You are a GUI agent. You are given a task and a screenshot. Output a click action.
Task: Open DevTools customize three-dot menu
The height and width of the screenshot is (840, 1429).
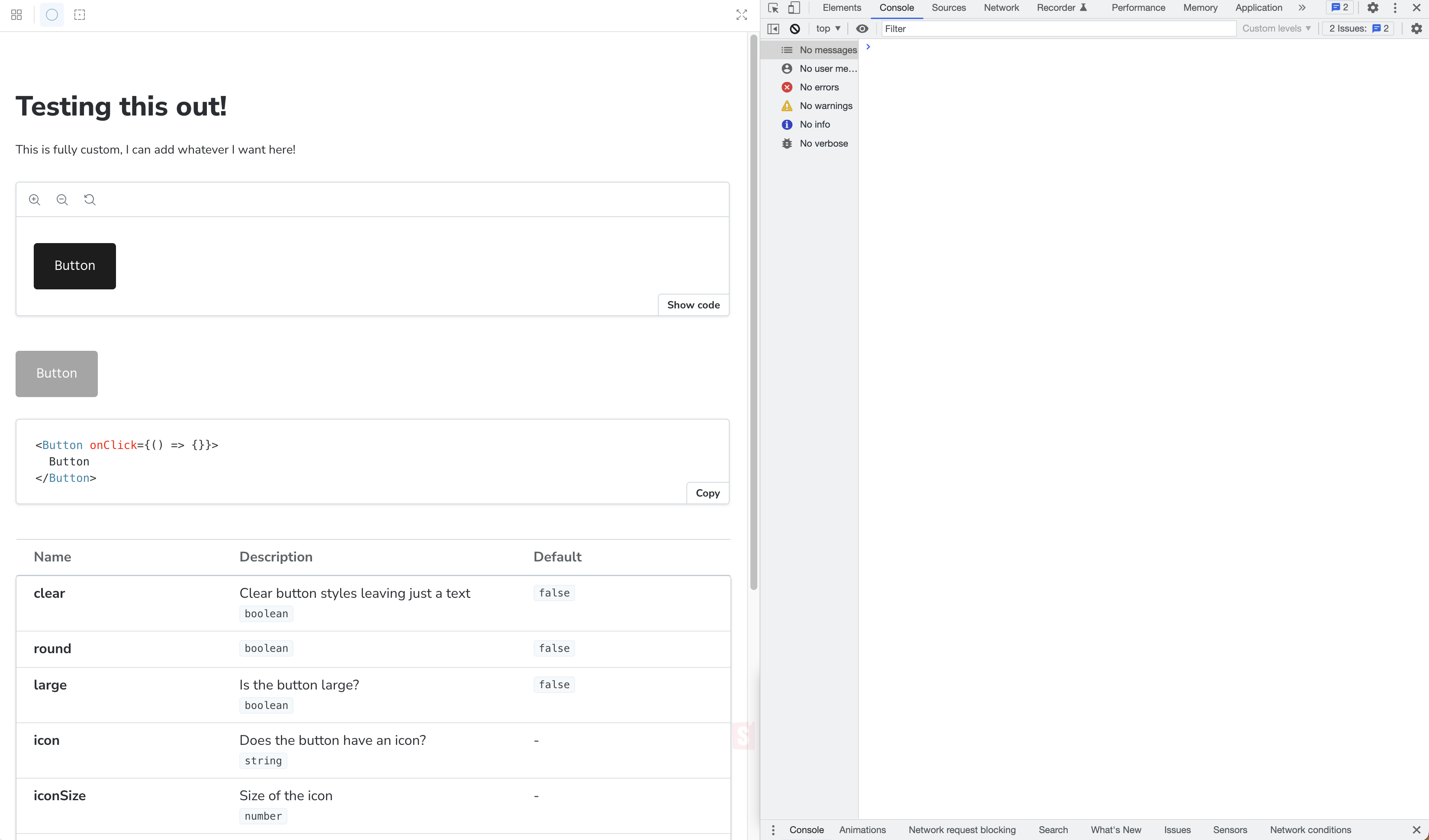(1395, 8)
